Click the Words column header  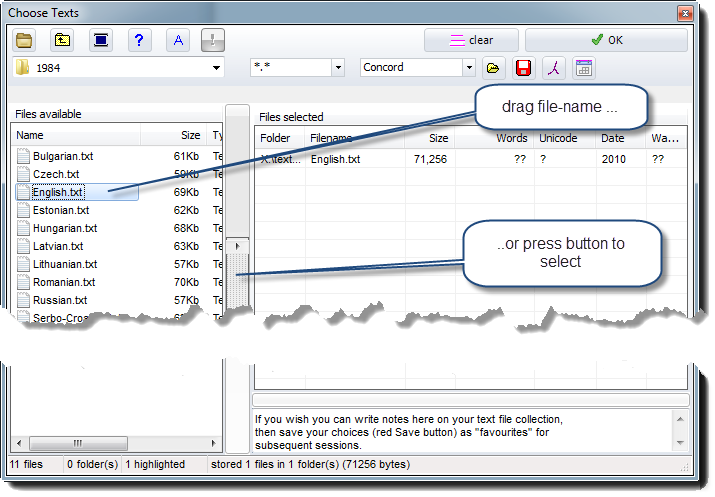coord(497,138)
